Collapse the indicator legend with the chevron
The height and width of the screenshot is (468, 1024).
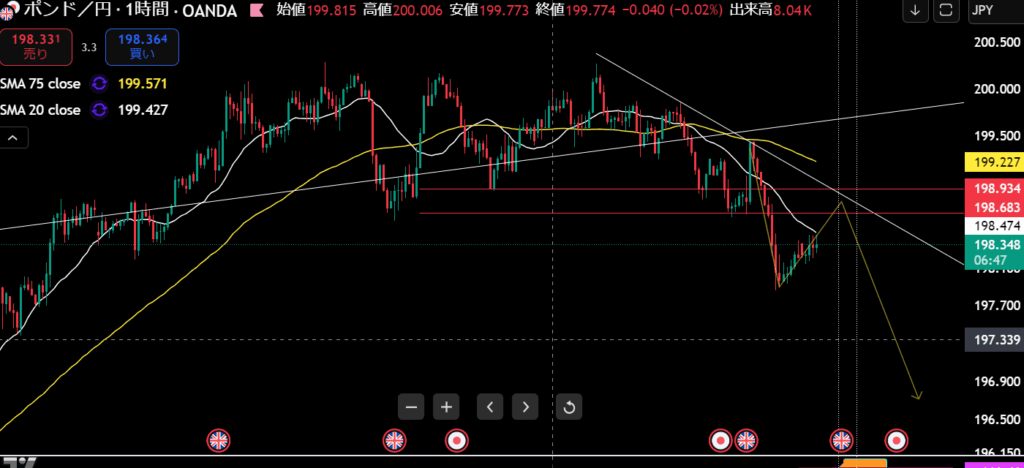pos(13,138)
